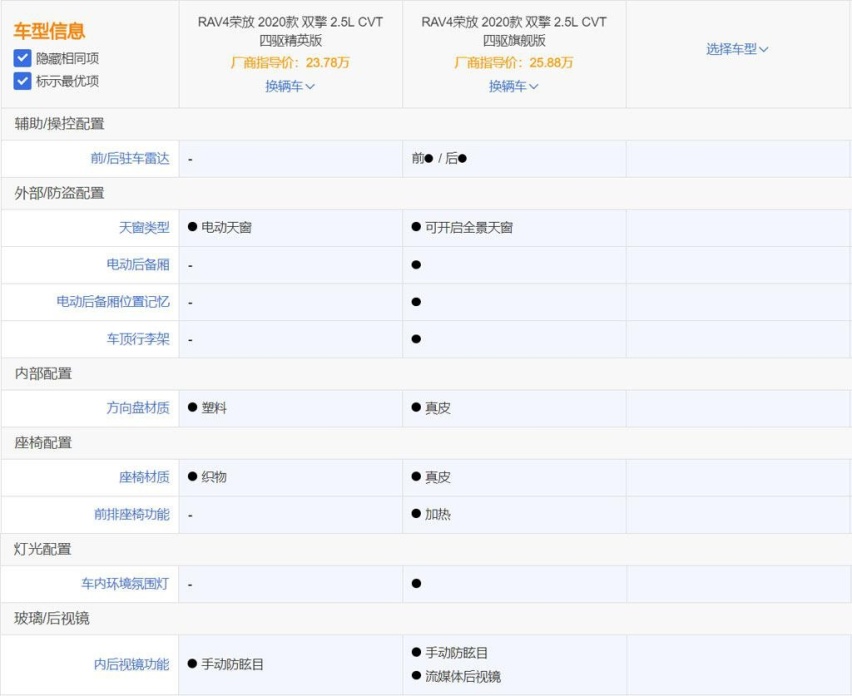
Task: Click the 灯光配置 section header
Action: click(43, 549)
